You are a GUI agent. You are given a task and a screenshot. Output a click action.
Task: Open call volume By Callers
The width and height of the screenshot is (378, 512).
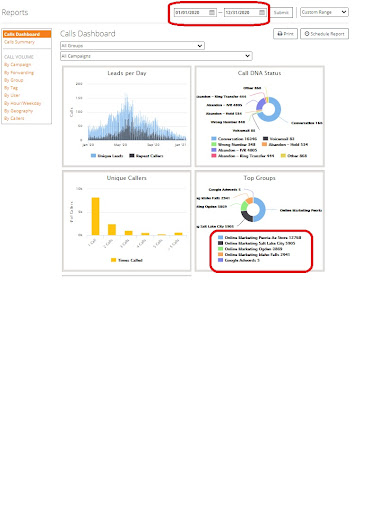(x=14, y=118)
